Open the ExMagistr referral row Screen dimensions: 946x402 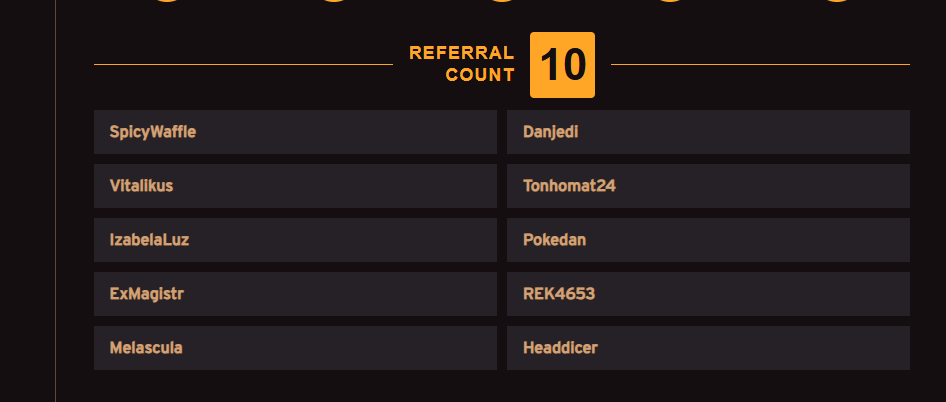coord(295,294)
